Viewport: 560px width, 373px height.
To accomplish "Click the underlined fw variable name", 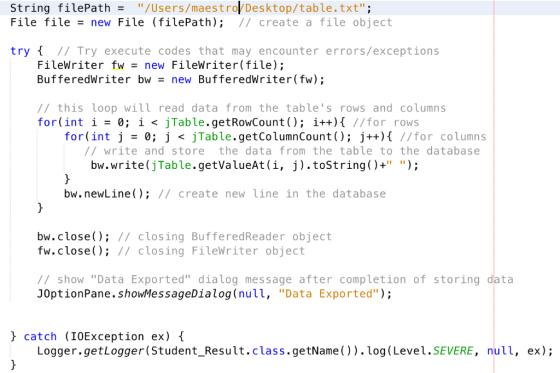I will pyautogui.click(x=118, y=65).
